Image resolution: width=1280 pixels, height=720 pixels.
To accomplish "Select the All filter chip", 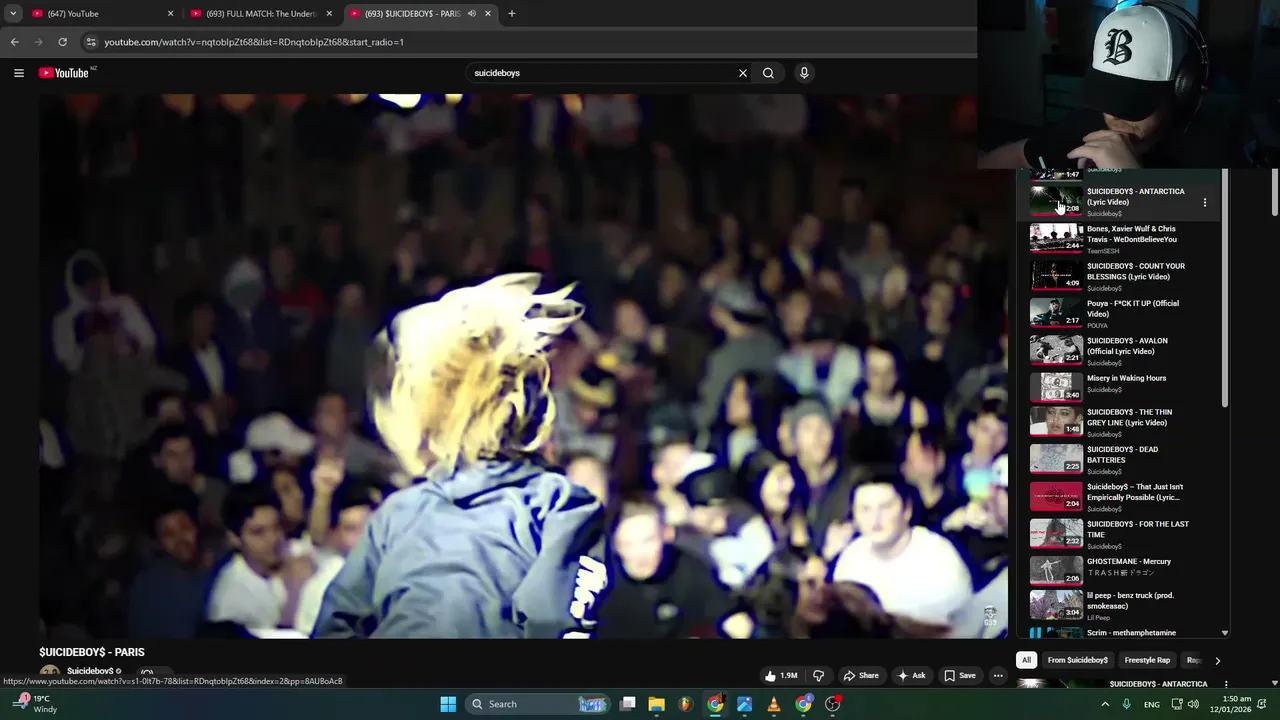I will [1026, 660].
